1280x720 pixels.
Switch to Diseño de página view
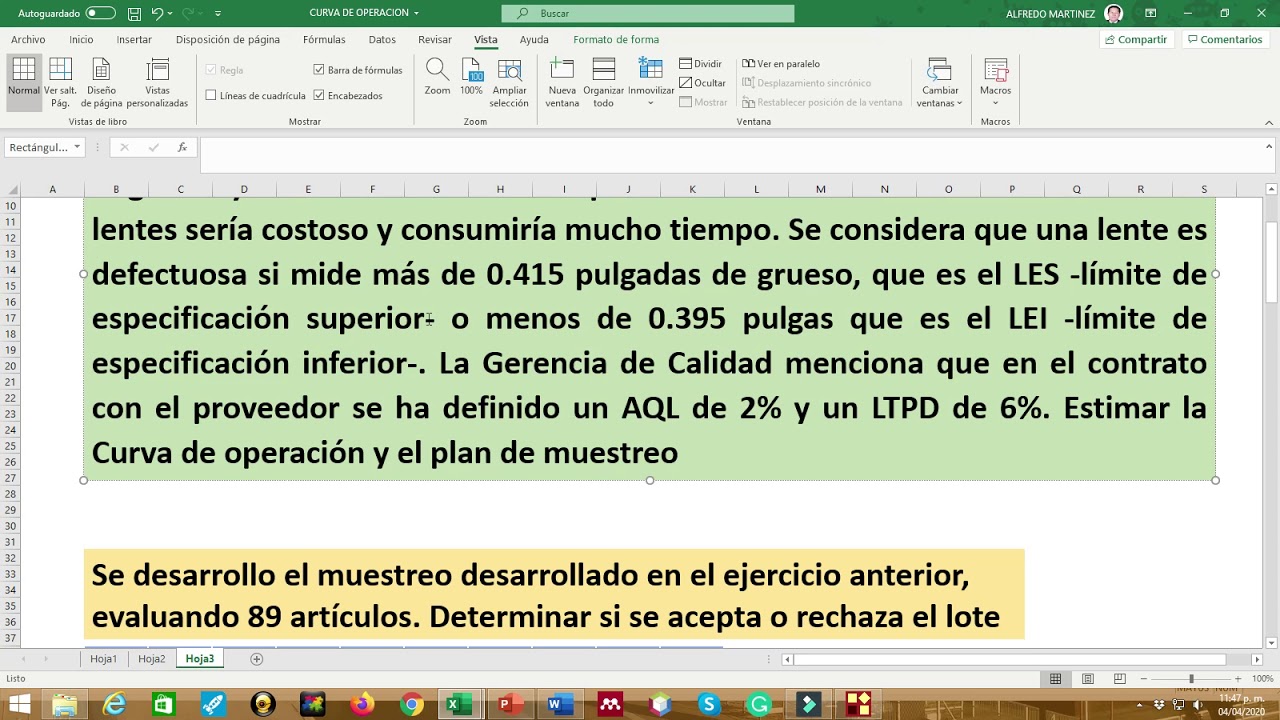101,82
